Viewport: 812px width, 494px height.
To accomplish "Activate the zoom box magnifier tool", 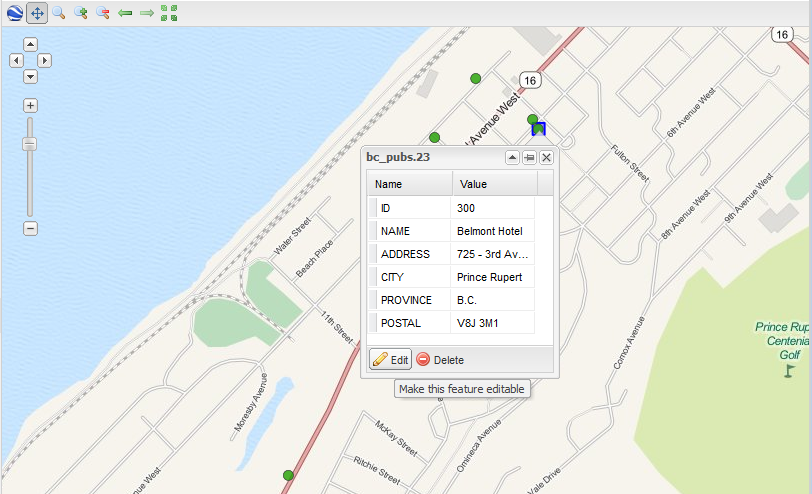I will point(59,13).
